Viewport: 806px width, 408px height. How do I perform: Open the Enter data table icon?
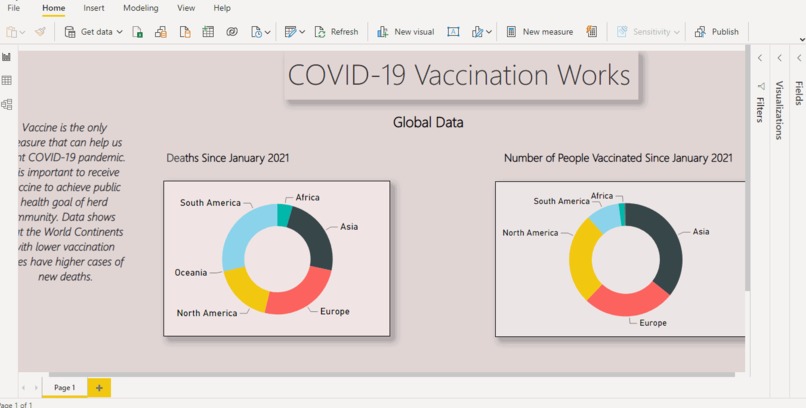(208, 32)
